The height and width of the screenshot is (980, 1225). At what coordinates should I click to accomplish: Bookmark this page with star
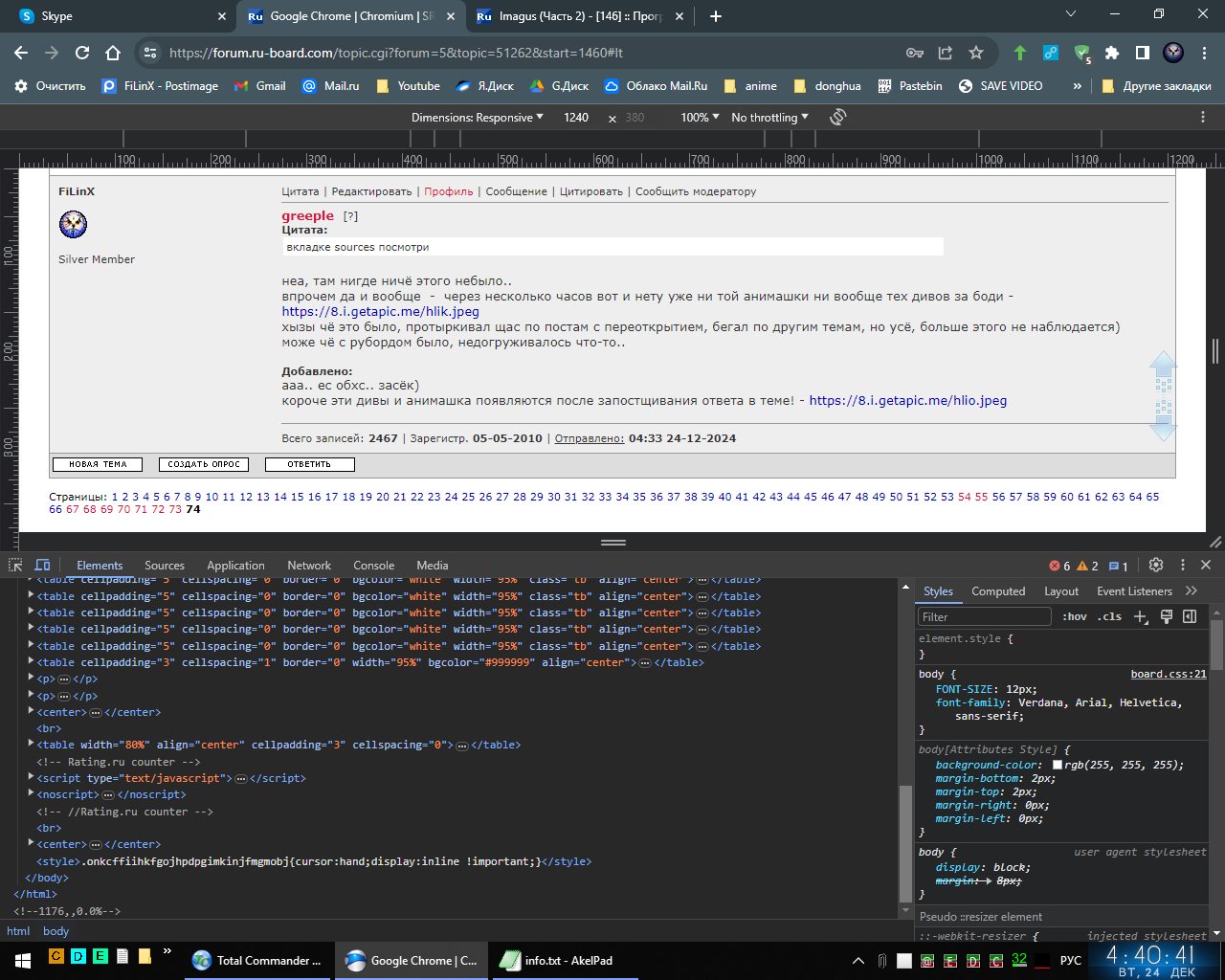click(976, 53)
